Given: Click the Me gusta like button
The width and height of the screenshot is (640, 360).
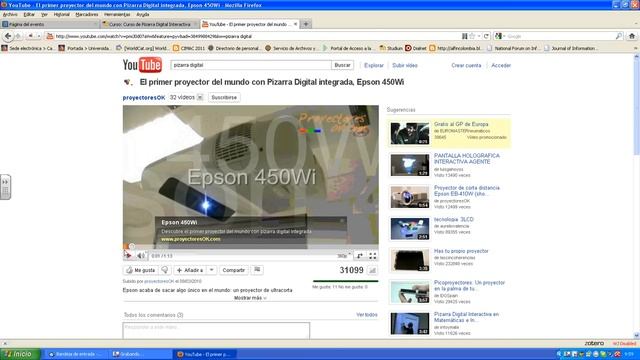Looking at the screenshot, I should click(x=140, y=270).
